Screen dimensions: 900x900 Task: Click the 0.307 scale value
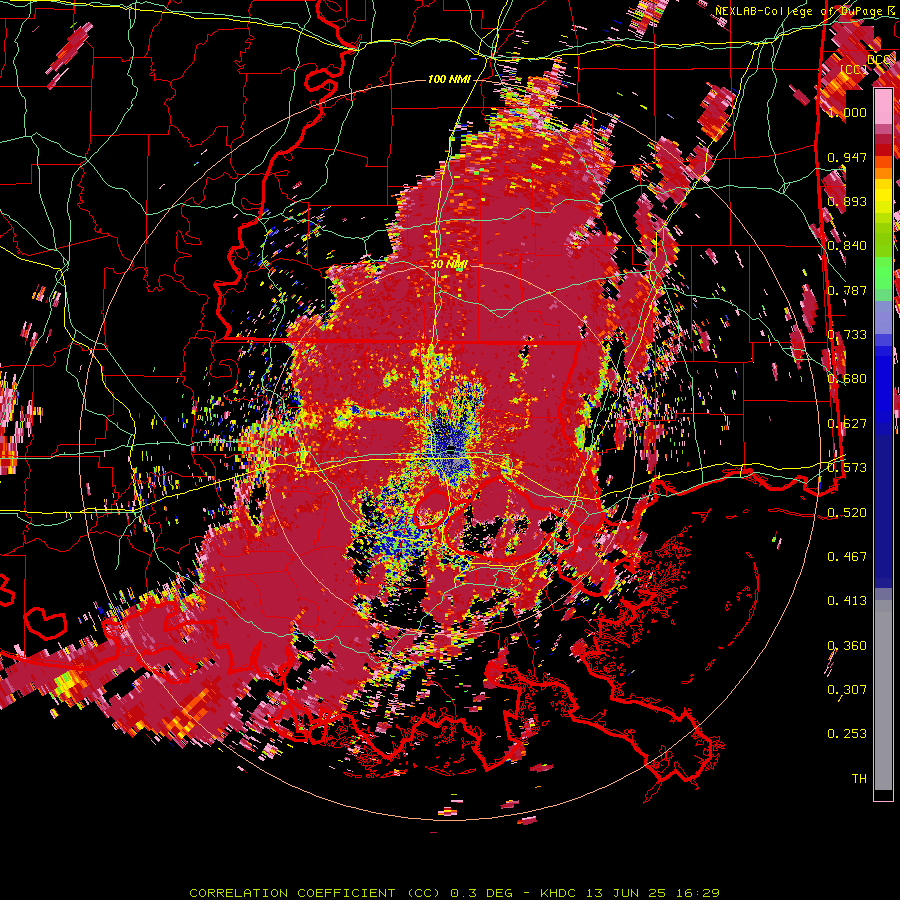pyautogui.click(x=847, y=689)
